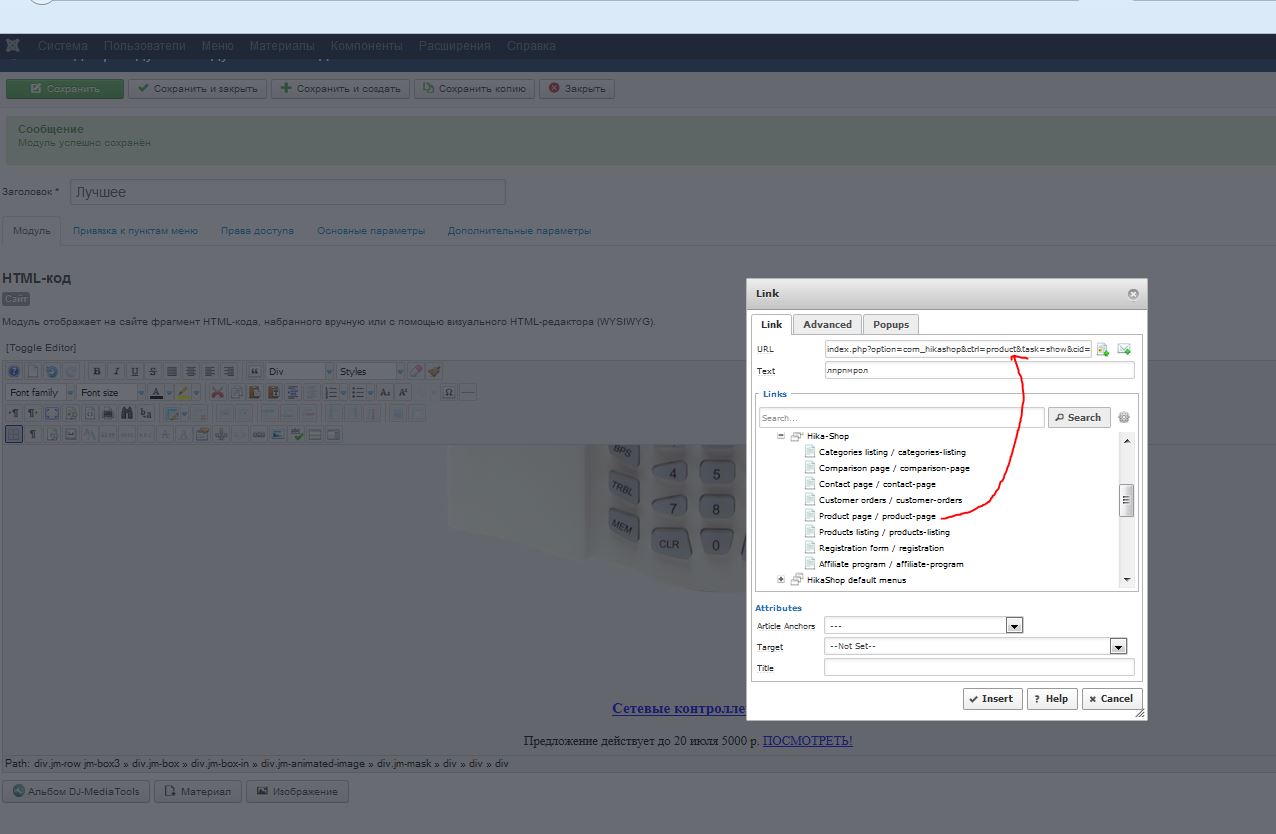Click the Help button in Link dialog
1276x834 pixels.
point(1052,699)
